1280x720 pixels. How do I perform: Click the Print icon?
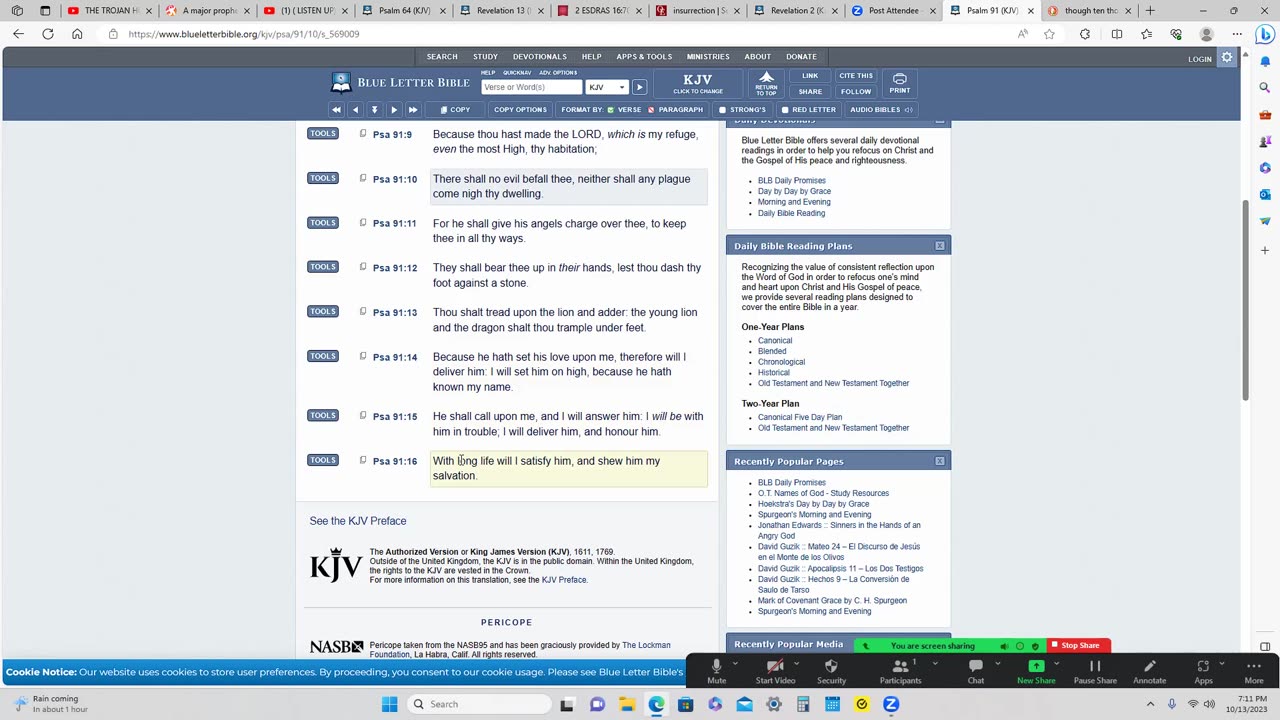point(899,83)
